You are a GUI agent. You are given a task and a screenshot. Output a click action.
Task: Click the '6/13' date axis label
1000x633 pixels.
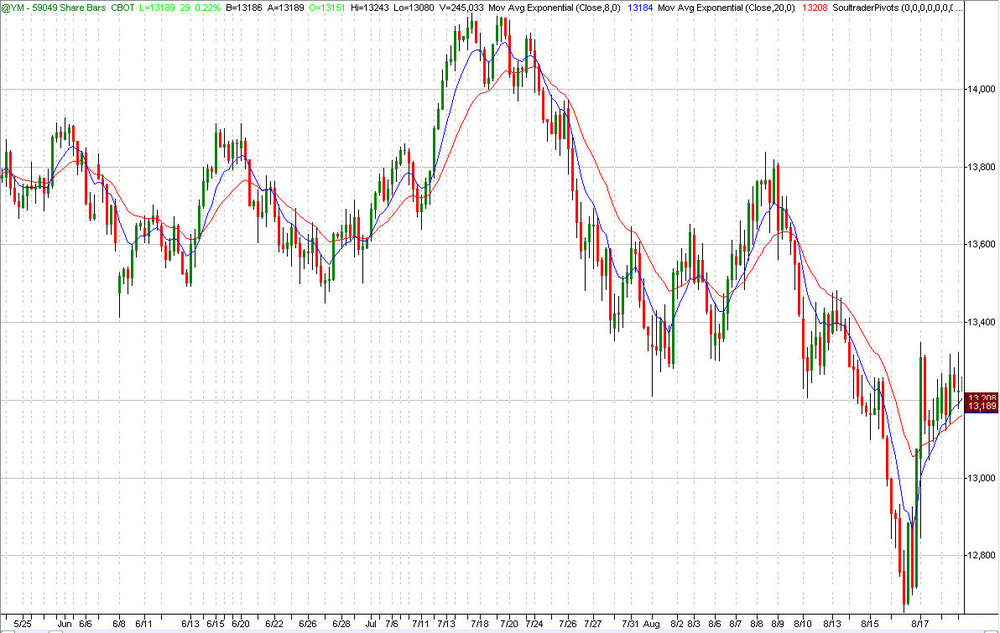click(191, 623)
